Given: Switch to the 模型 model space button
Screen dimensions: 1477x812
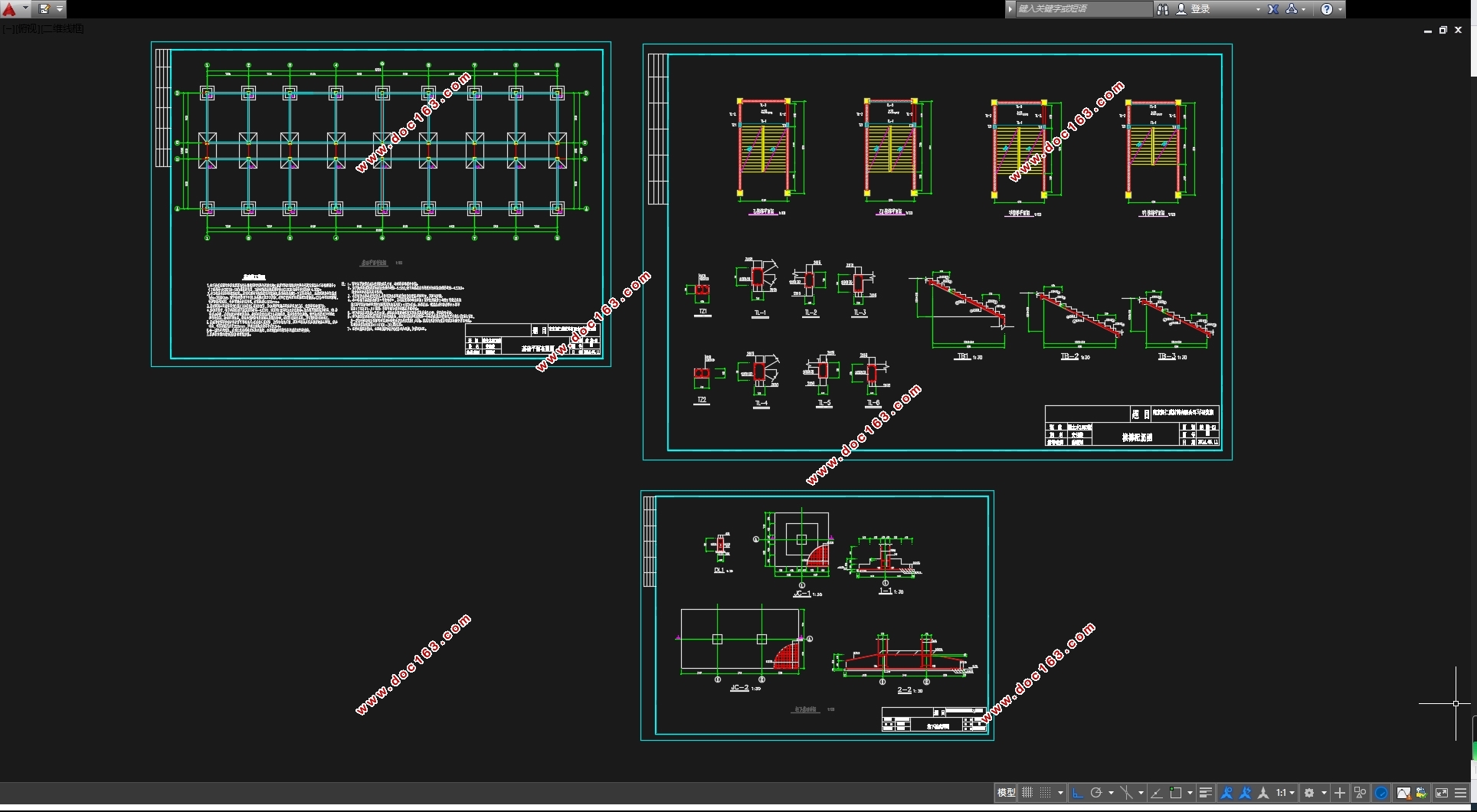Looking at the screenshot, I should (x=1006, y=793).
